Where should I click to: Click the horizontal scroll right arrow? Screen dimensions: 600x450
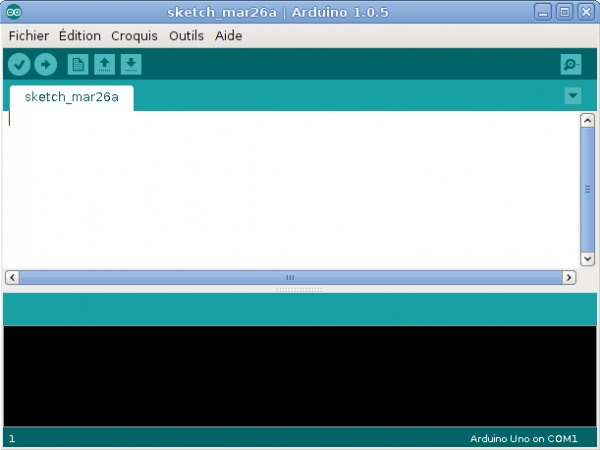coord(568,277)
